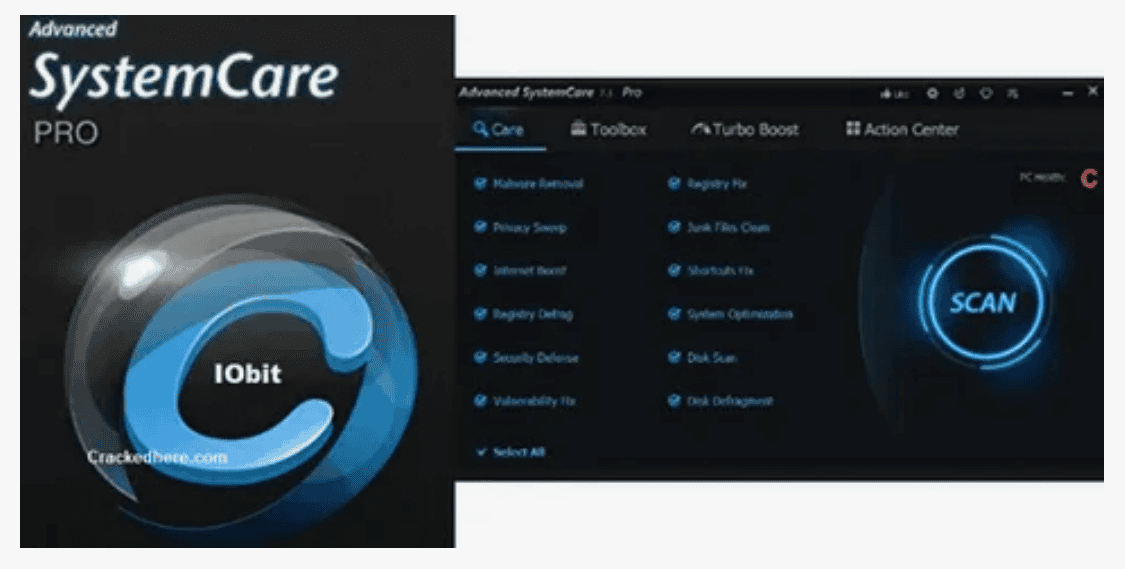Open the Action Center tab
The height and width of the screenshot is (569, 1125).
coord(903,130)
